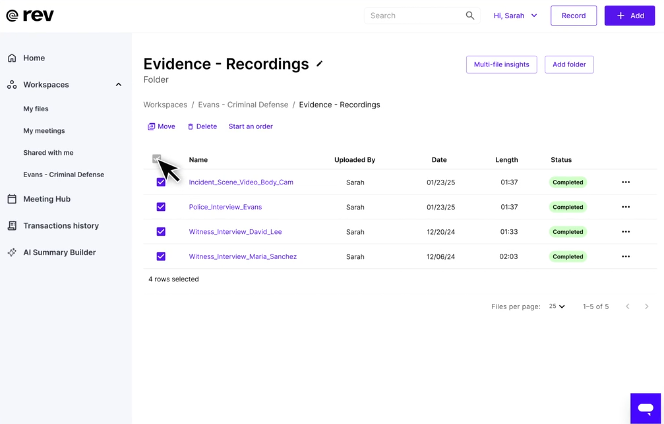
Task: Uncheck the Witness_Interview_David_Lee checkbox
Action: click(161, 232)
